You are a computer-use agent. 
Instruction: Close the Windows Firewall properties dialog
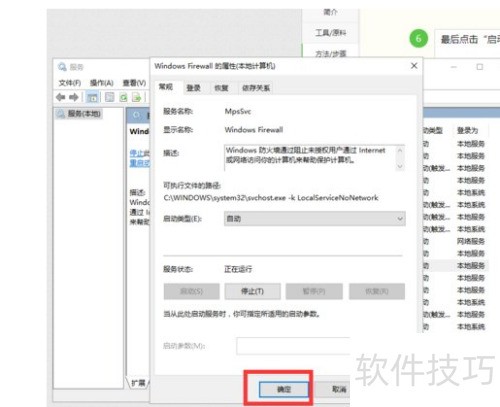coord(414,66)
